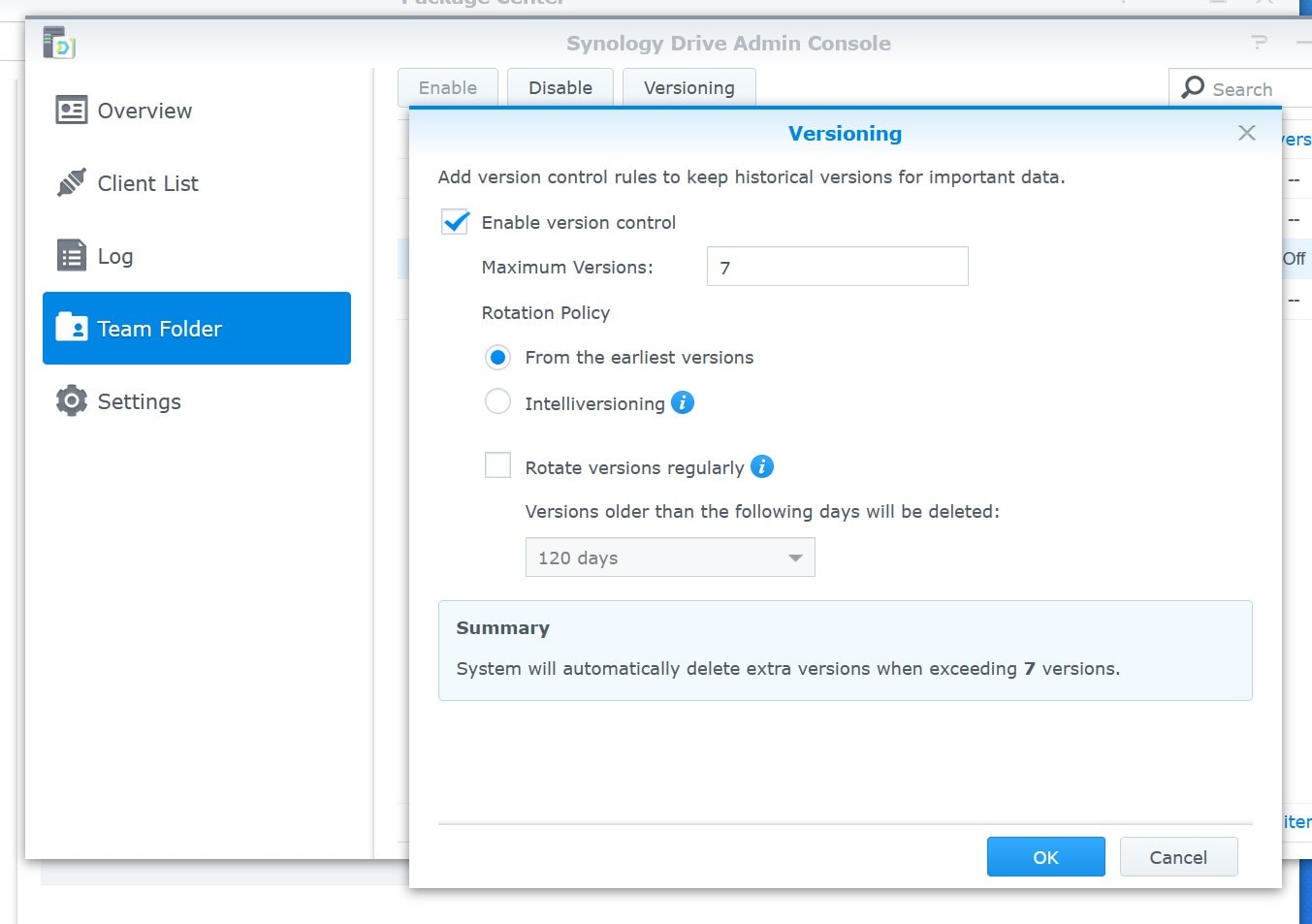The image size is (1312, 924).
Task: Show Rotate versions regularly info icon
Action: (x=762, y=466)
